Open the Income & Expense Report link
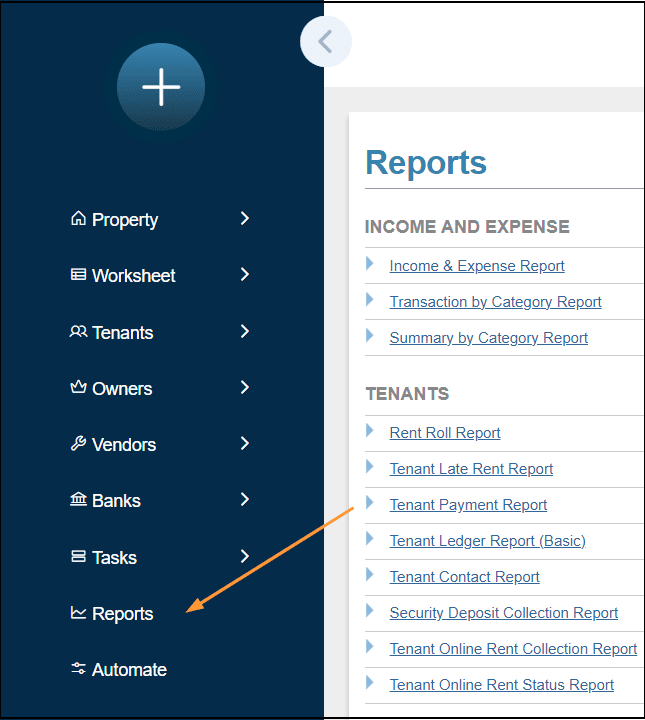This screenshot has height=720, width=645. coord(477,266)
